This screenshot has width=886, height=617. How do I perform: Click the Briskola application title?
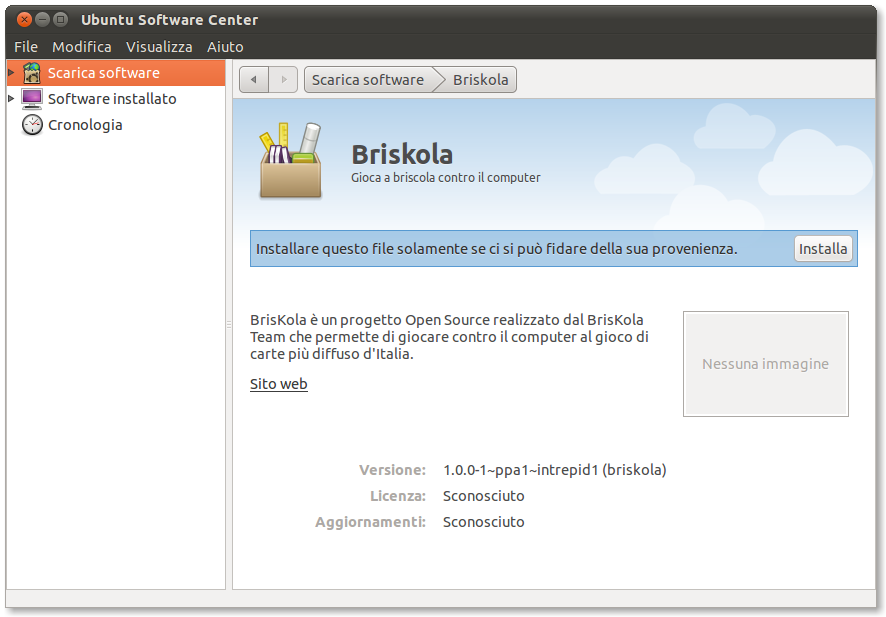(402, 154)
